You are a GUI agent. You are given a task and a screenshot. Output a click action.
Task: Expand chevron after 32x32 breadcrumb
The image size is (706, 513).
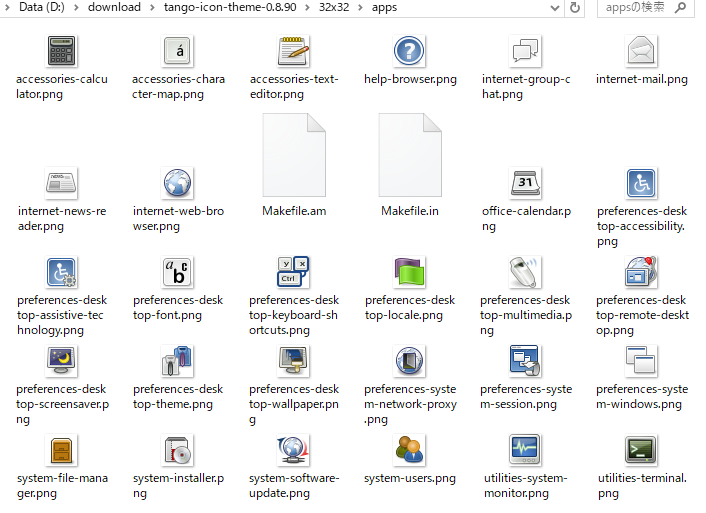coord(360,8)
